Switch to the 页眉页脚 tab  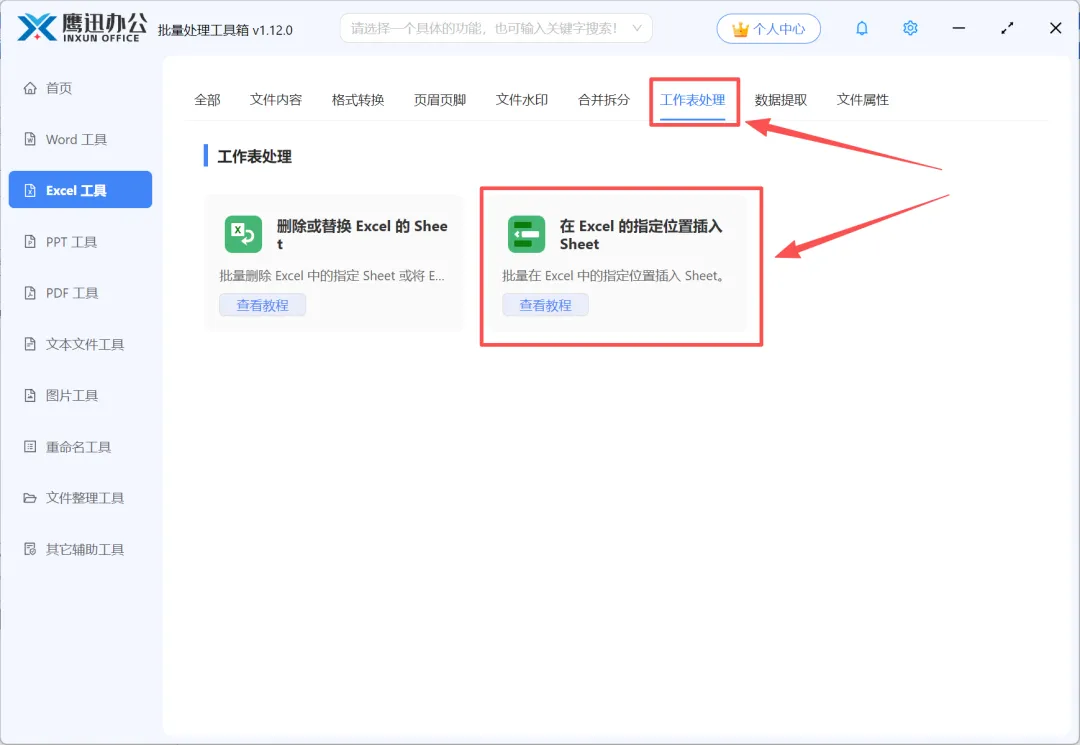(439, 101)
